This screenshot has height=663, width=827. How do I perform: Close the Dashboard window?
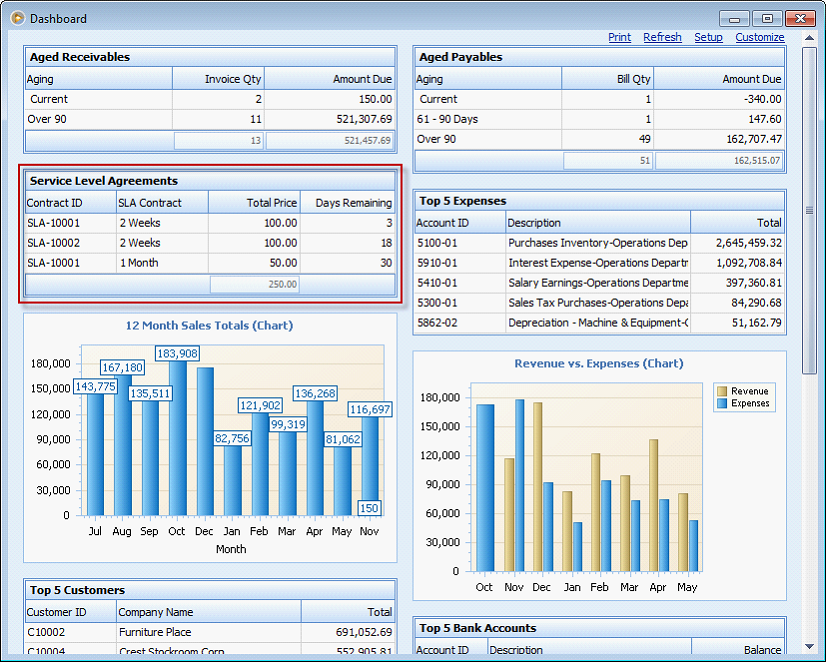click(800, 18)
